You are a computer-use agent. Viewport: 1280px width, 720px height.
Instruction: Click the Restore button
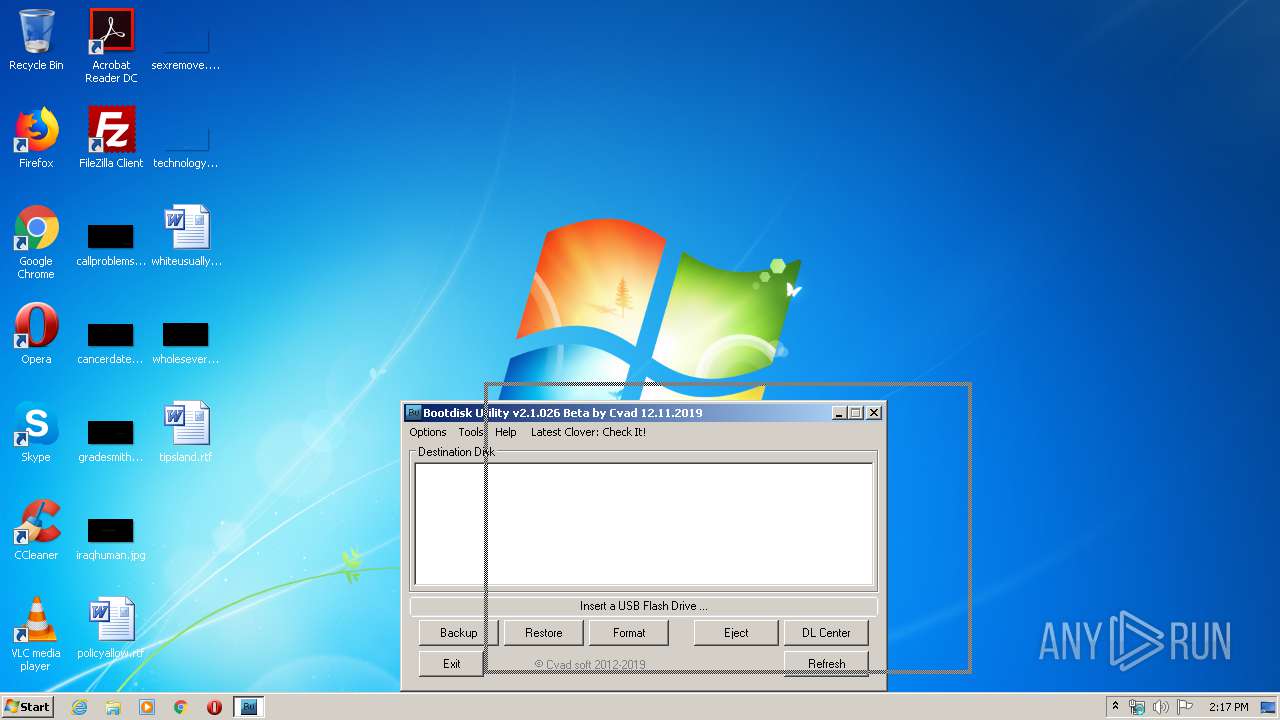coord(543,633)
